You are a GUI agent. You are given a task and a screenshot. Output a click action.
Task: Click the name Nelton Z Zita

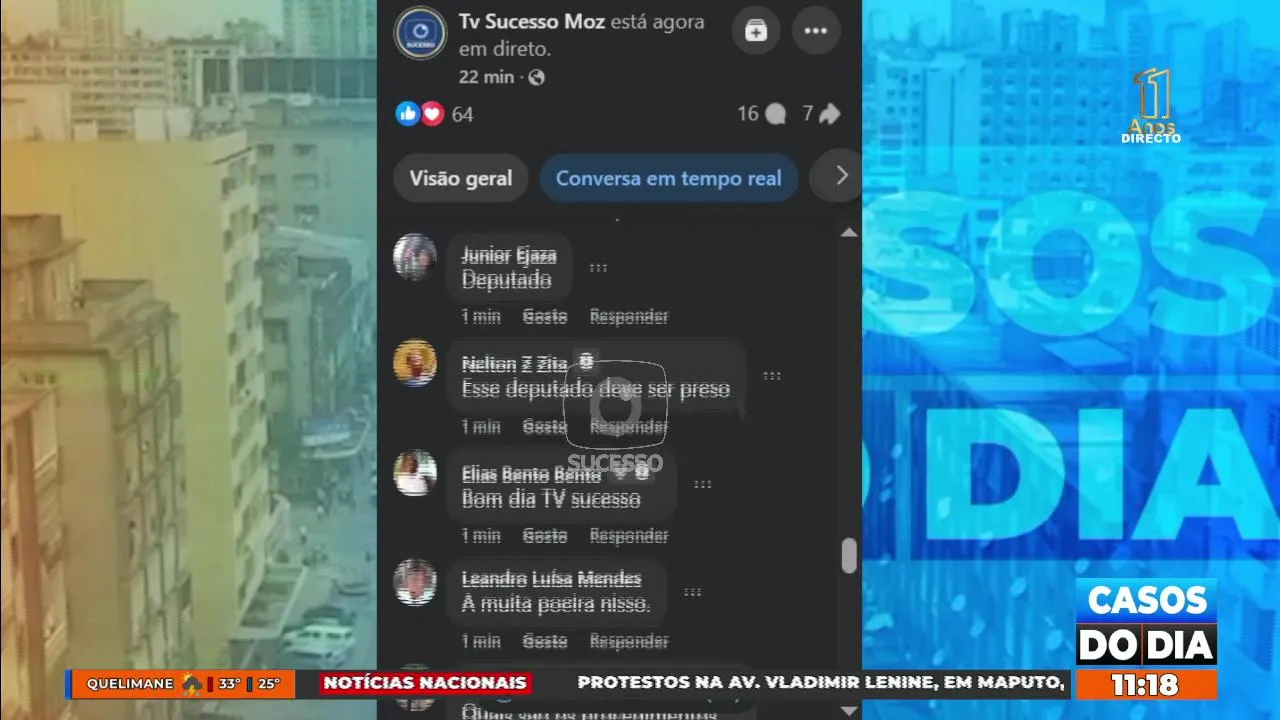pos(515,364)
